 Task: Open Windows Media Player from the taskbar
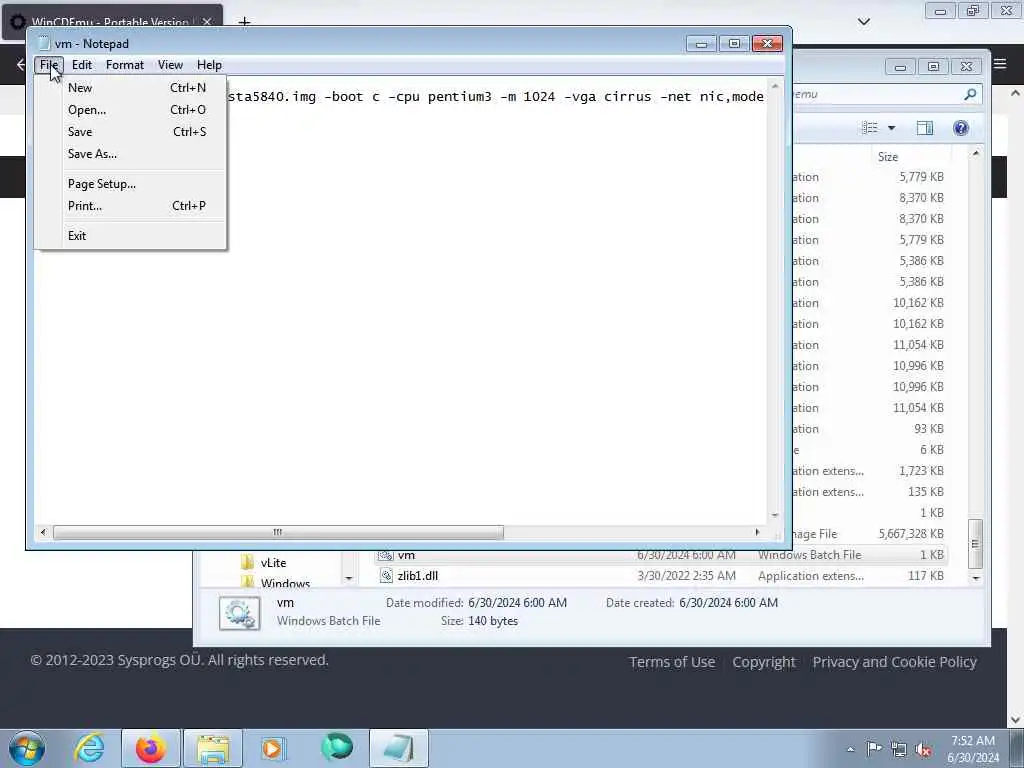[x=273, y=748]
